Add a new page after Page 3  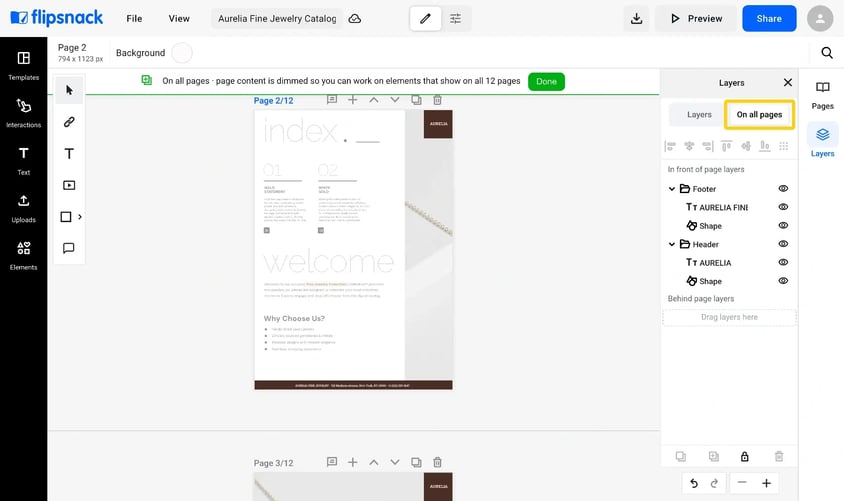click(353, 462)
